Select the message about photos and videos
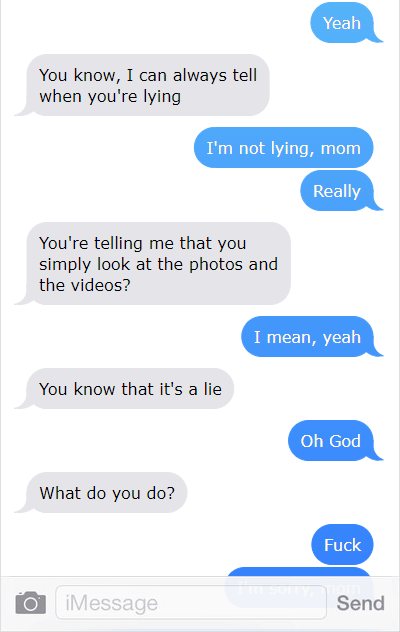 [153, 264]
